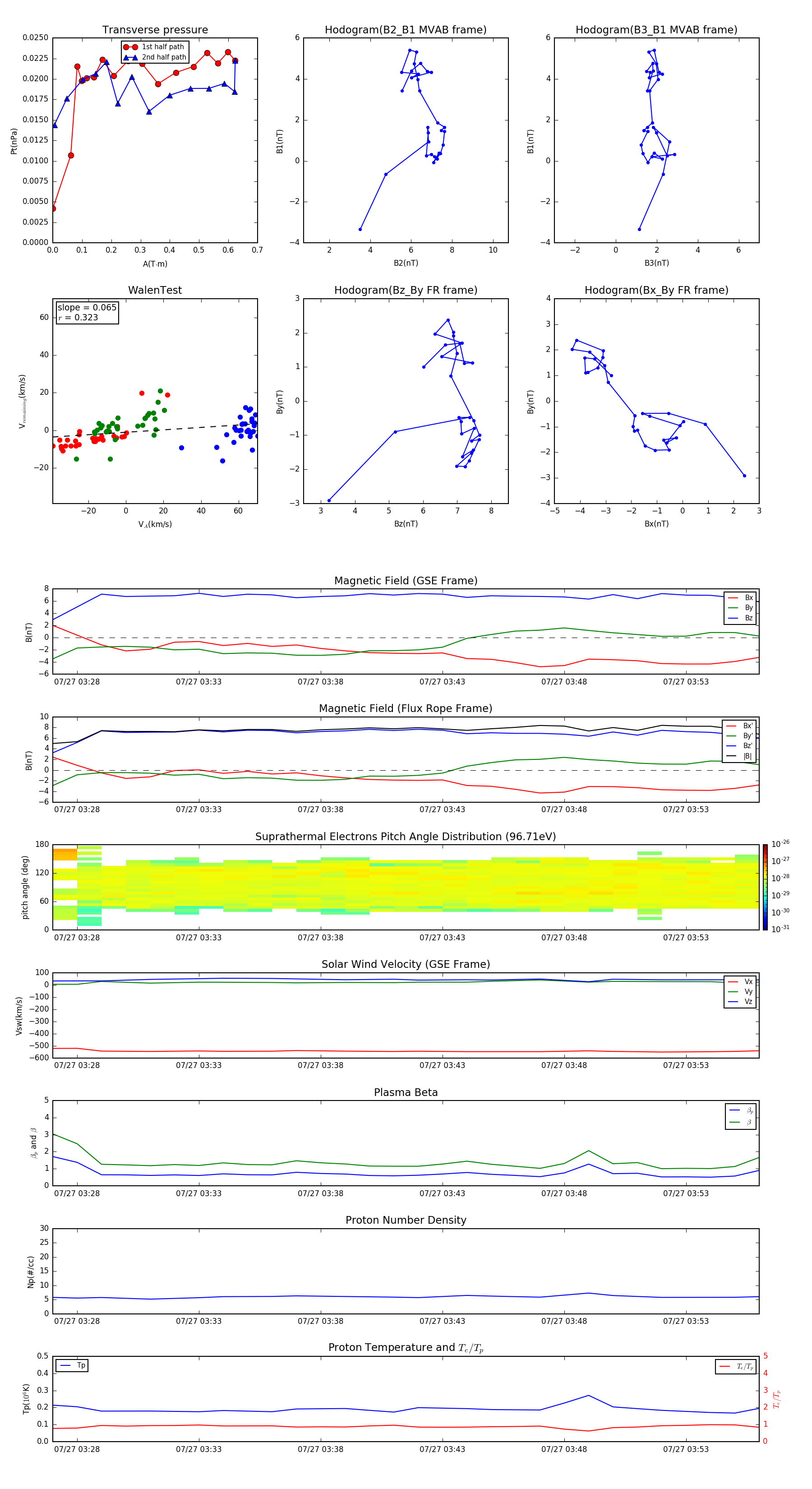812x1489 pixels.
Task: Click the "Bz(nT)" x-axis label
Action: click(406, 524)
